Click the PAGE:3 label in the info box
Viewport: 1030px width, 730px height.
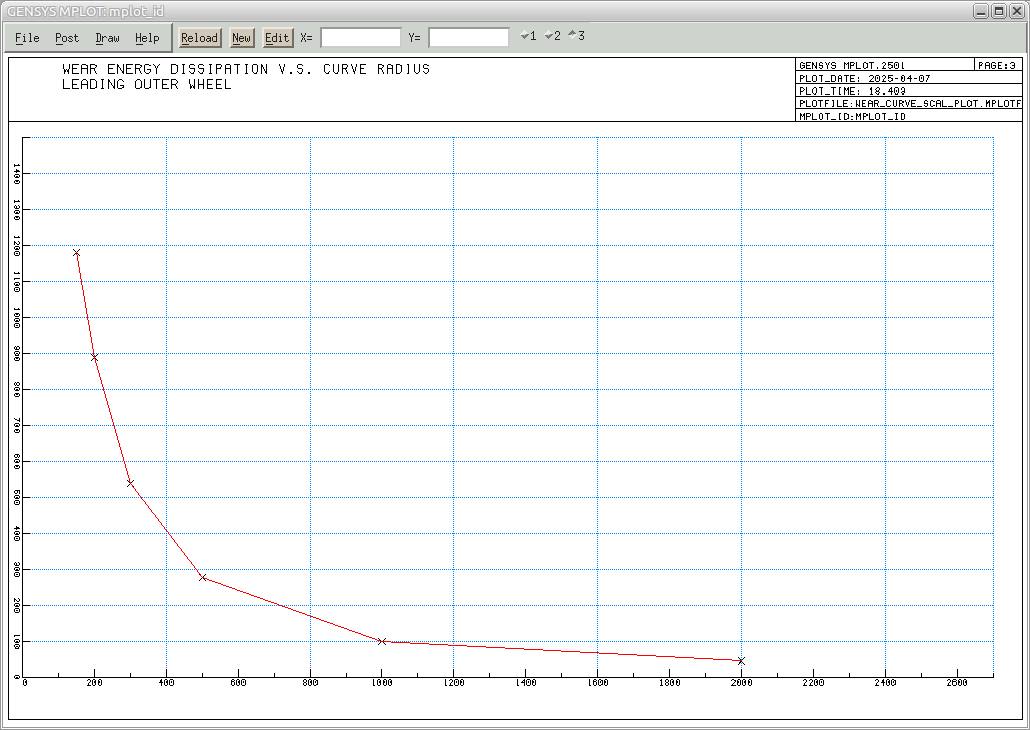pyautogui.click(x=998, y=66)
